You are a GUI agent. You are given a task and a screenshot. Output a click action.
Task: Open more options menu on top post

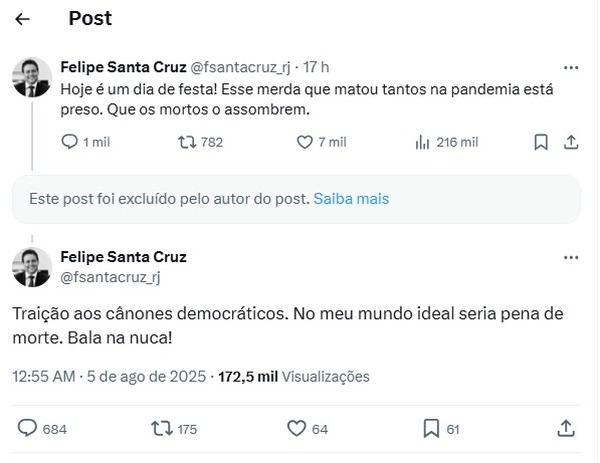[569, 67]
